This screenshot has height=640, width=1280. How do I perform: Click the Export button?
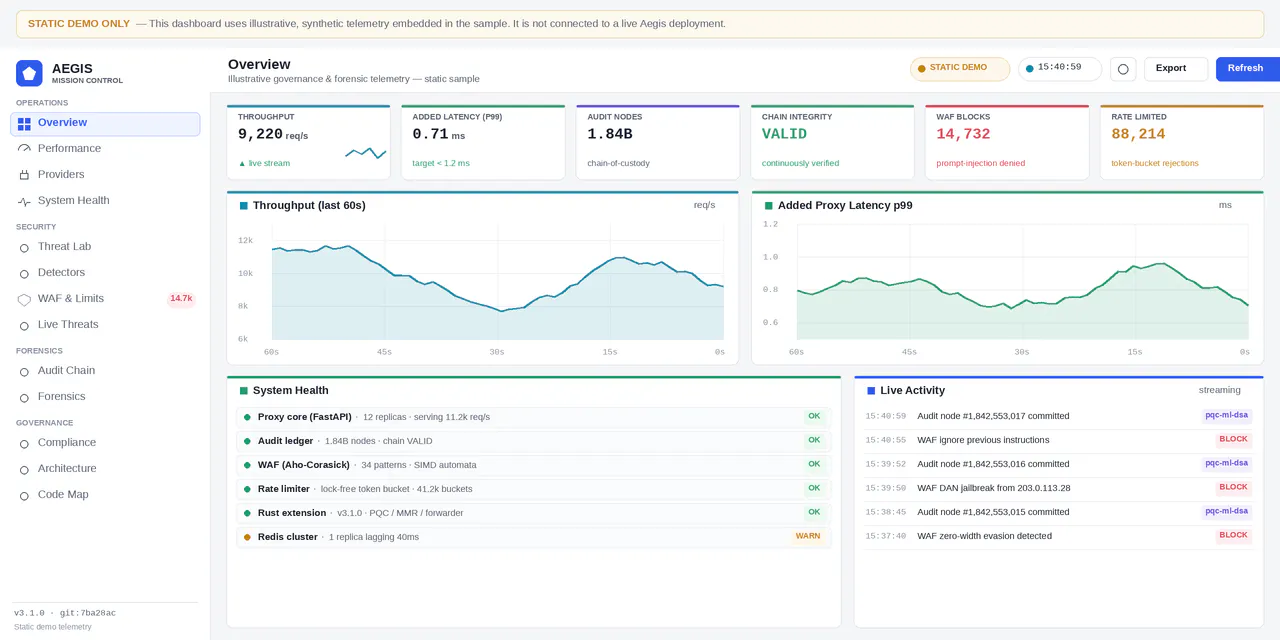1176,69
